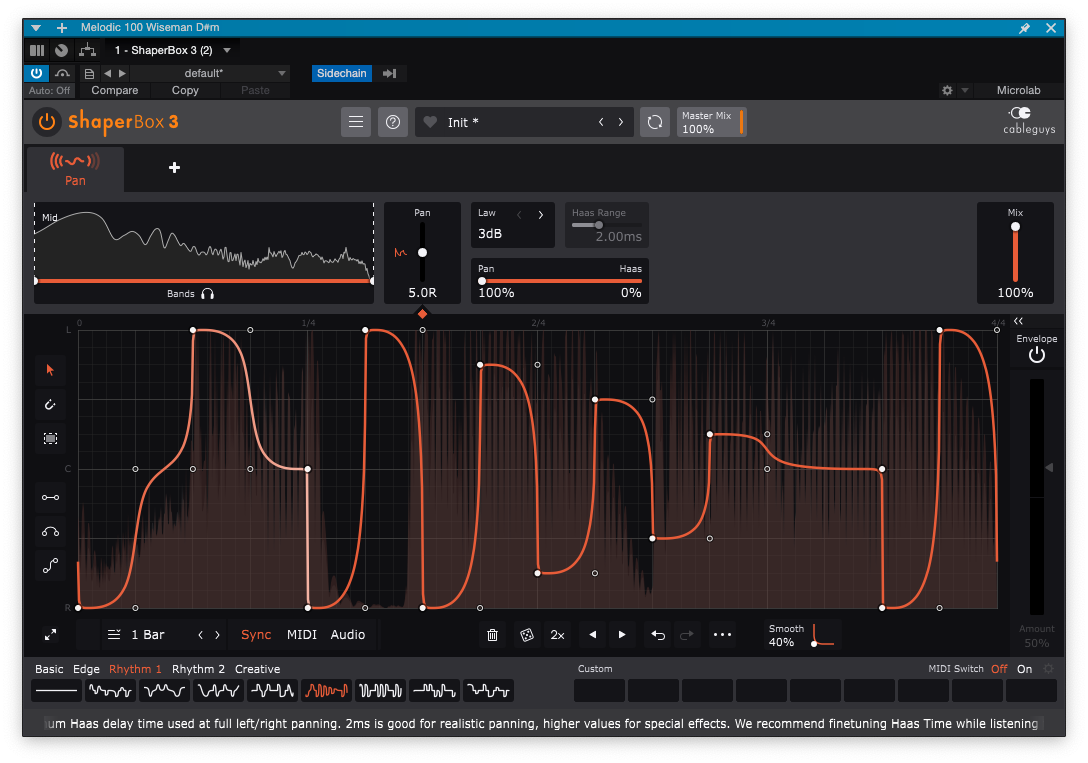Select the marquee selection tool
The height and width of the screenshot is (763, 1088).
pyautogui.click(x=50, y=438)
